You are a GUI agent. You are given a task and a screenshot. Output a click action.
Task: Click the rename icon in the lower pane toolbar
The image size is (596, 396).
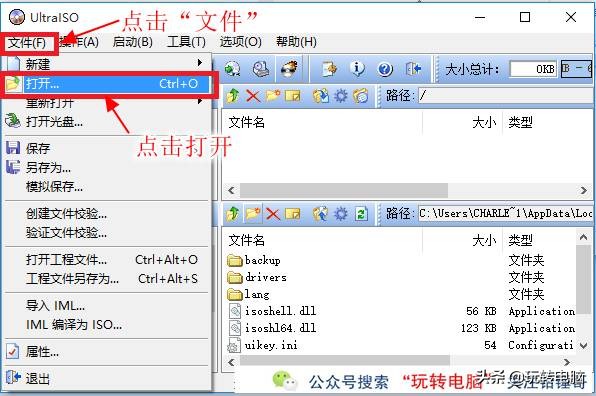coord(292,214)
